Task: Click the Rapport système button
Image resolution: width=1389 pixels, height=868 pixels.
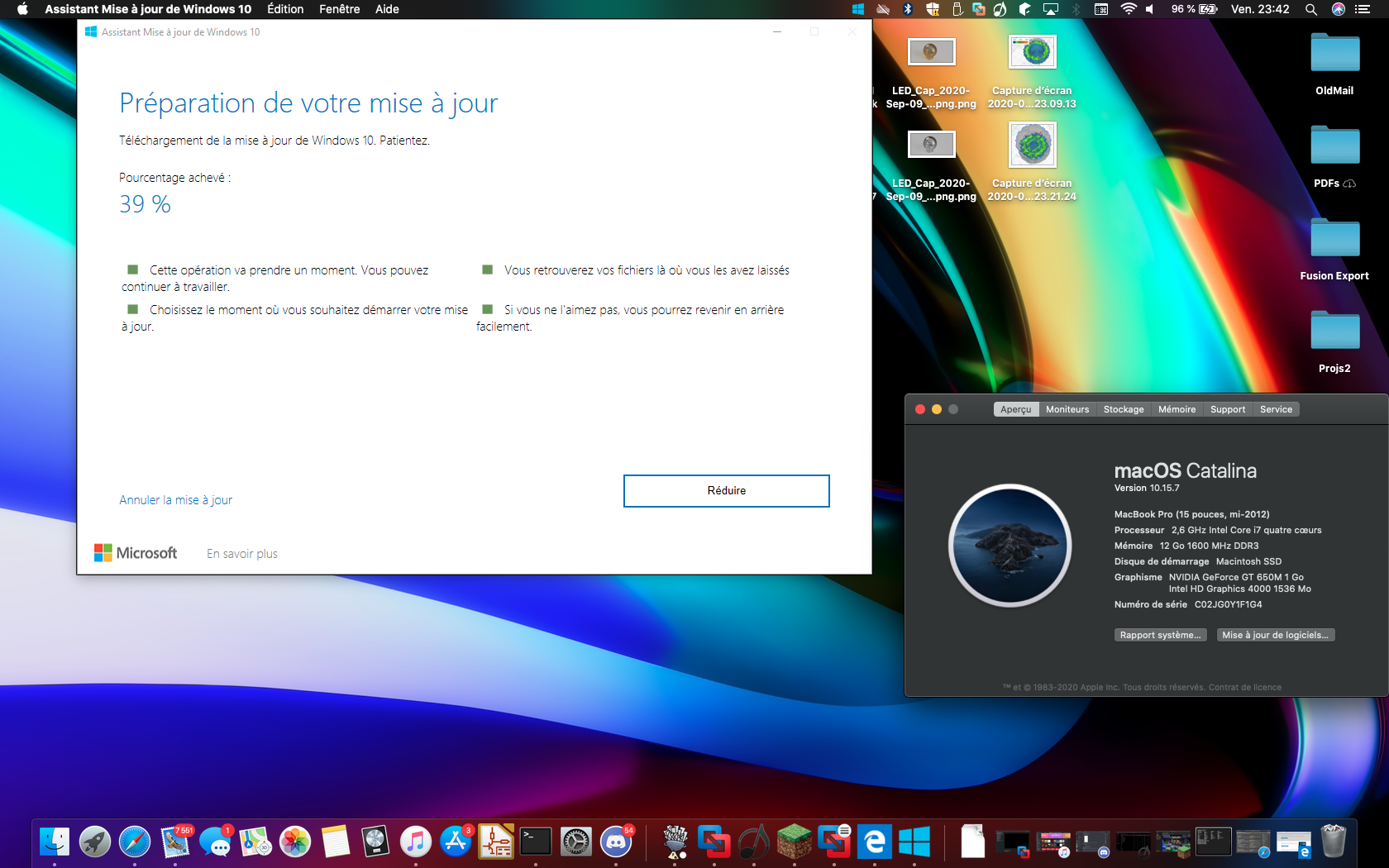Action: (1160, 635)
